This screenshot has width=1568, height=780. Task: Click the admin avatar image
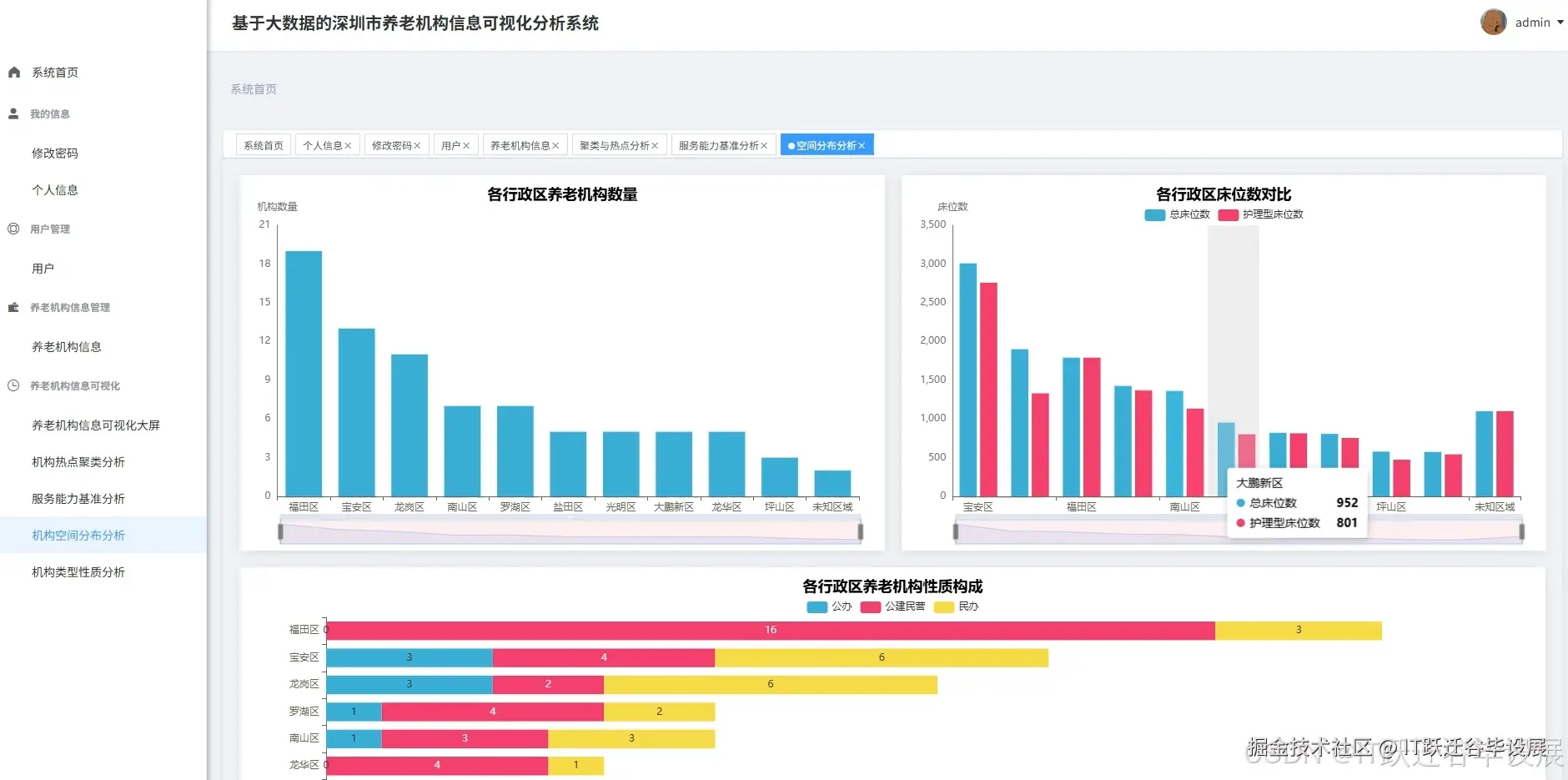point(1493,22)
